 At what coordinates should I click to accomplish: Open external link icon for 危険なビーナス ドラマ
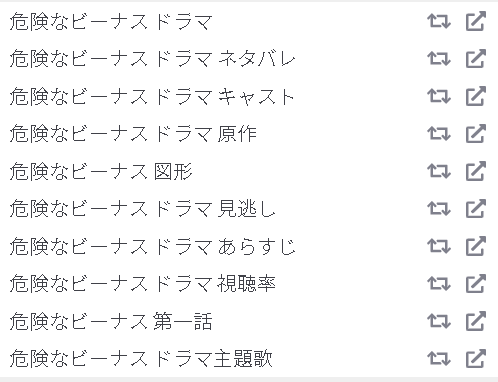click(x=476, y=21)
